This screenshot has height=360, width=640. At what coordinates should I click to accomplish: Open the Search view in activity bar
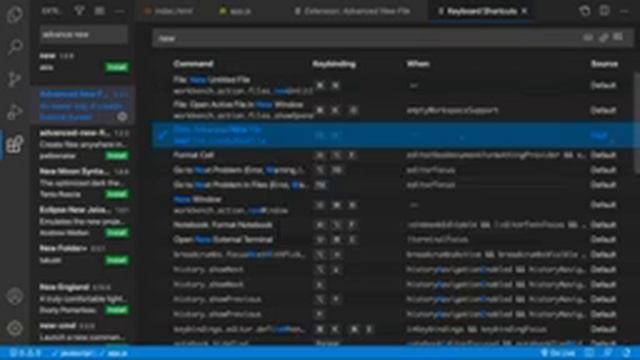[15, 47]
